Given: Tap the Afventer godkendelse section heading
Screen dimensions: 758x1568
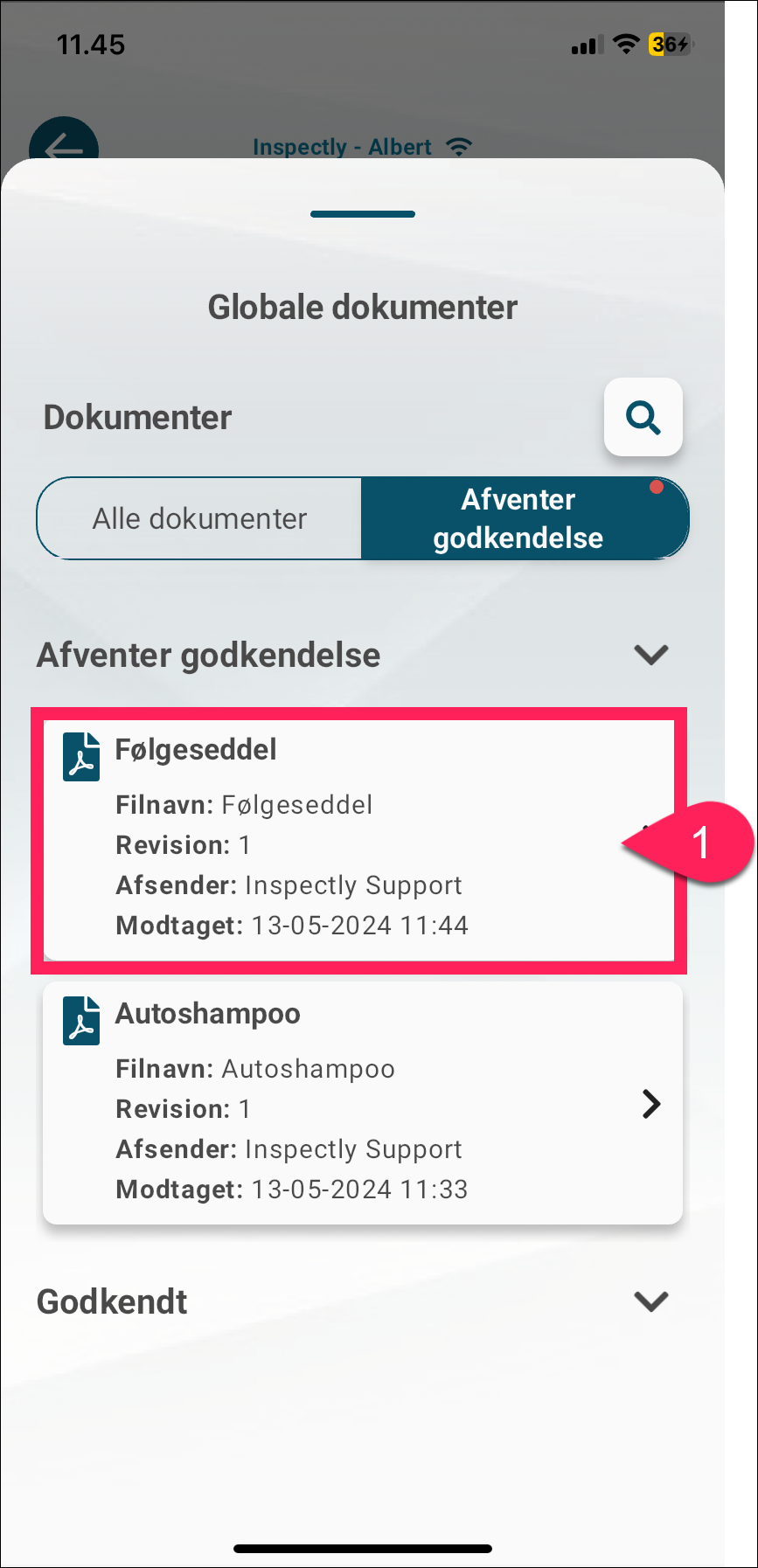Looking at the screenshot, I should coord(208,655).
